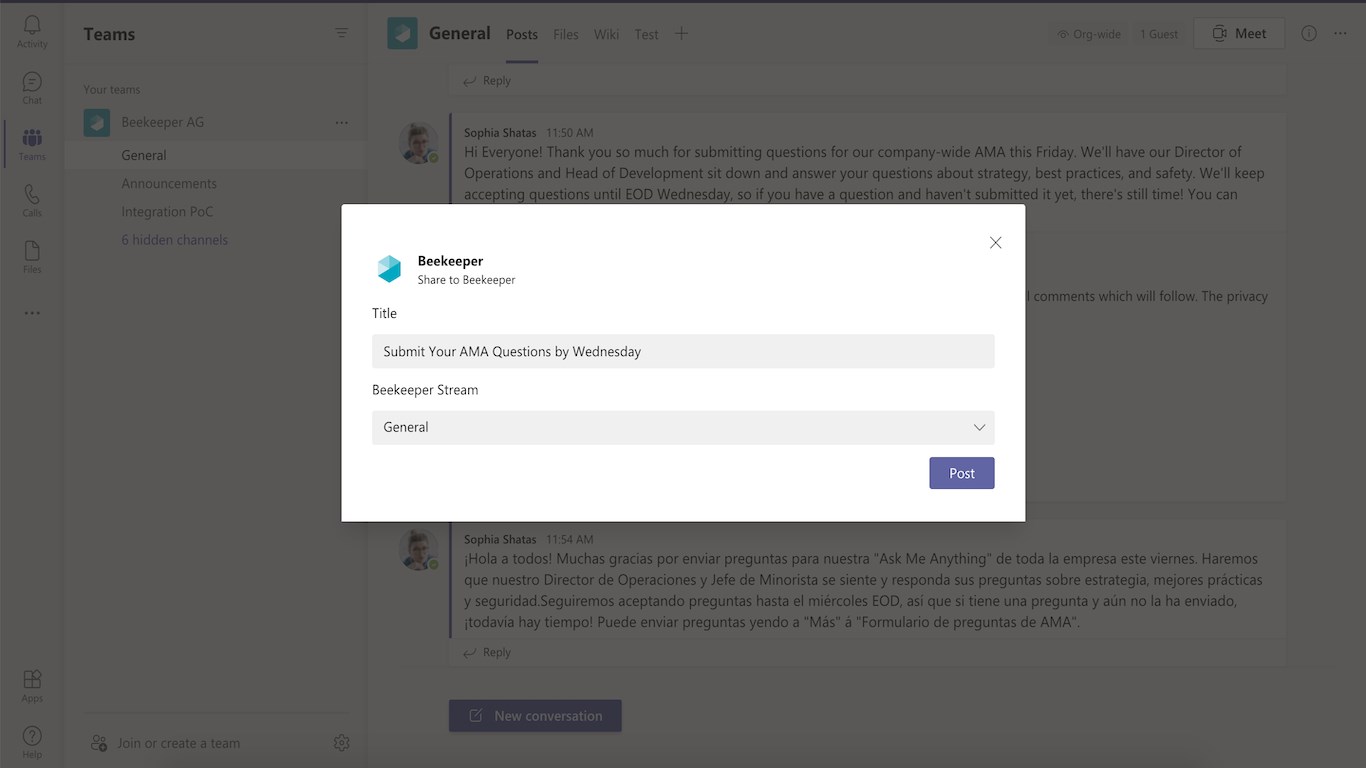Viewport: 1366px width, 768px height.
Task: Open channel info icon in header
Action: coord(1309,33)
